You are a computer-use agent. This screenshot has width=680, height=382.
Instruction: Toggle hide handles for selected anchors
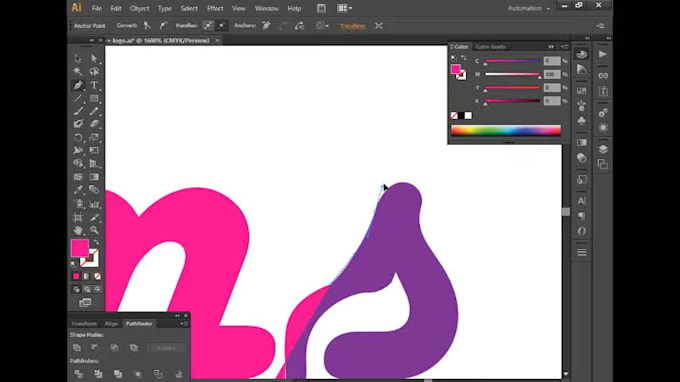(x=222, y=26)
